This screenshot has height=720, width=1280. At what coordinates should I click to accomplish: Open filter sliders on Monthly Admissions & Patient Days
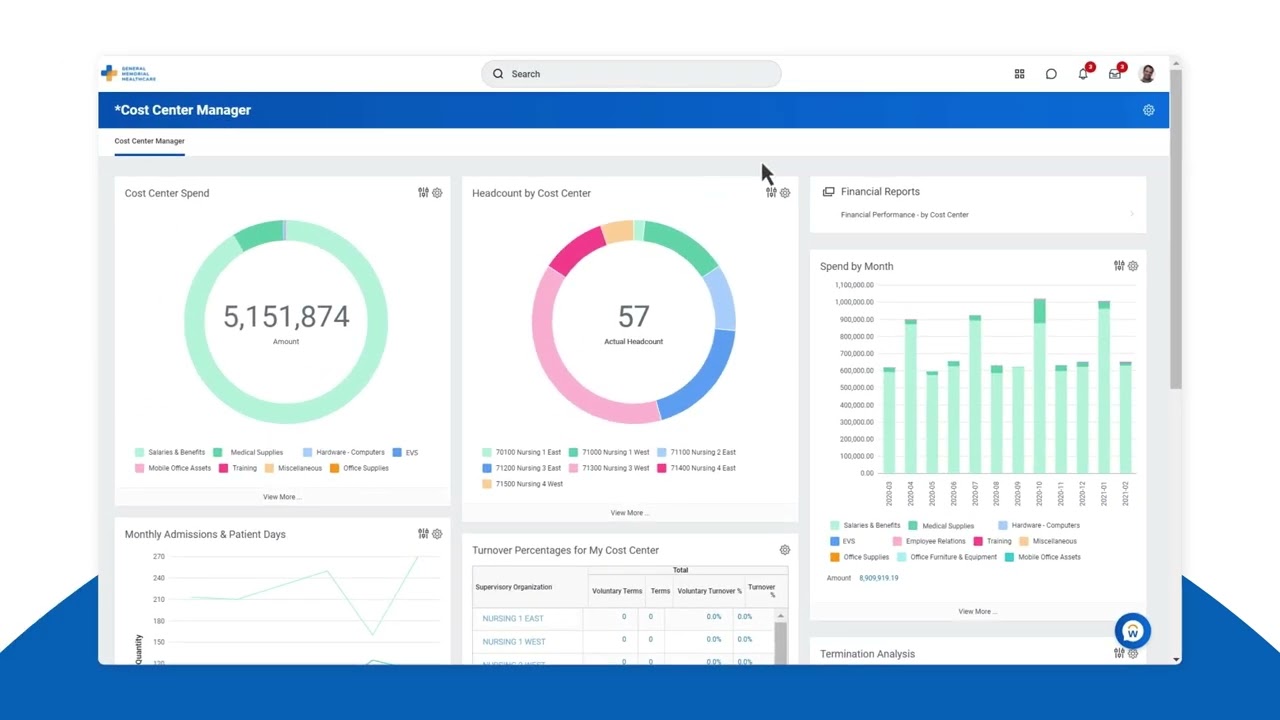coord(423,534)
